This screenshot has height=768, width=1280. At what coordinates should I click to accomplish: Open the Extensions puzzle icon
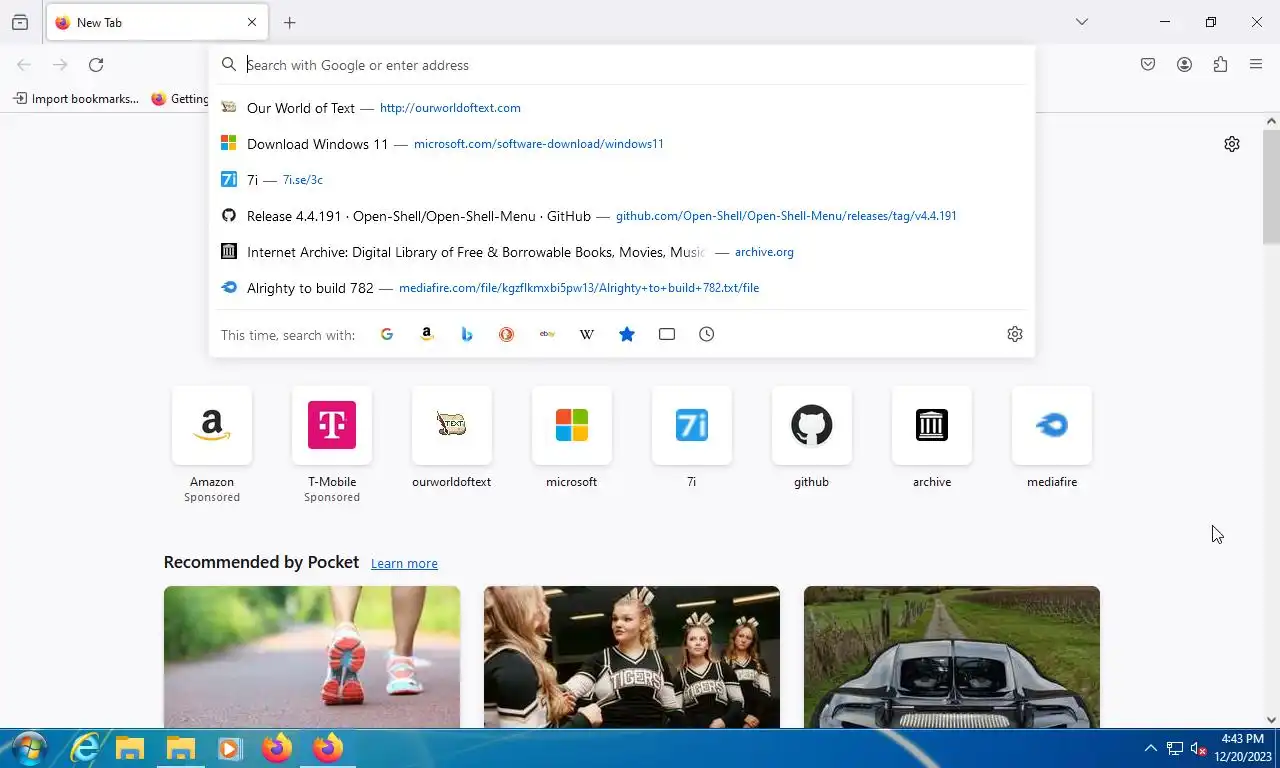tap(1220, 65)
